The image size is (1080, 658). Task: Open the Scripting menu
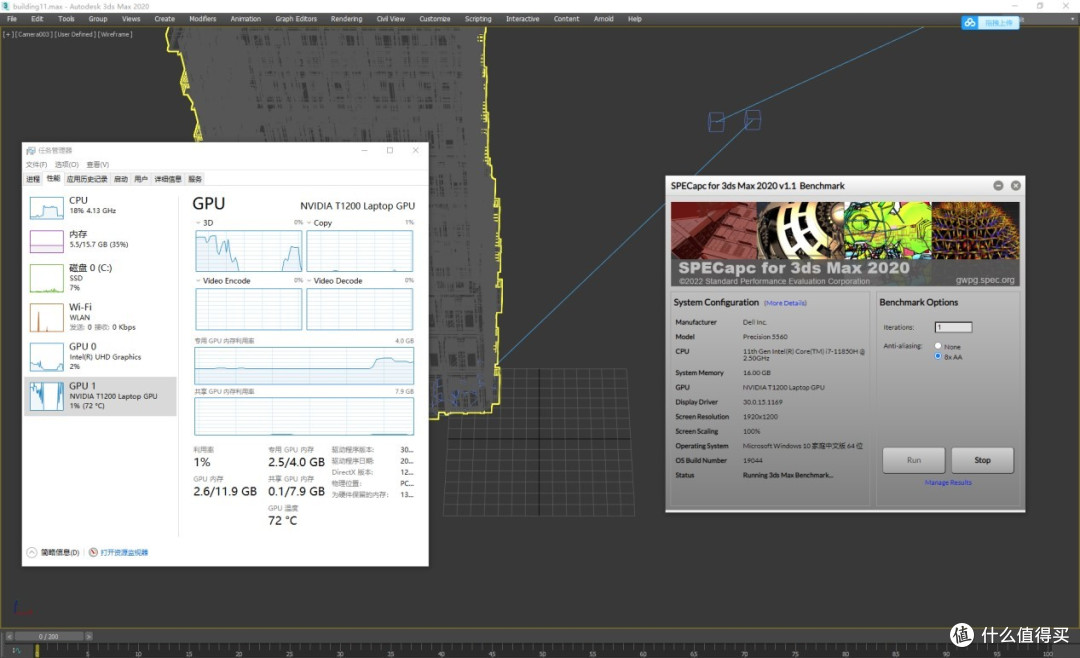tap(478, 19)
